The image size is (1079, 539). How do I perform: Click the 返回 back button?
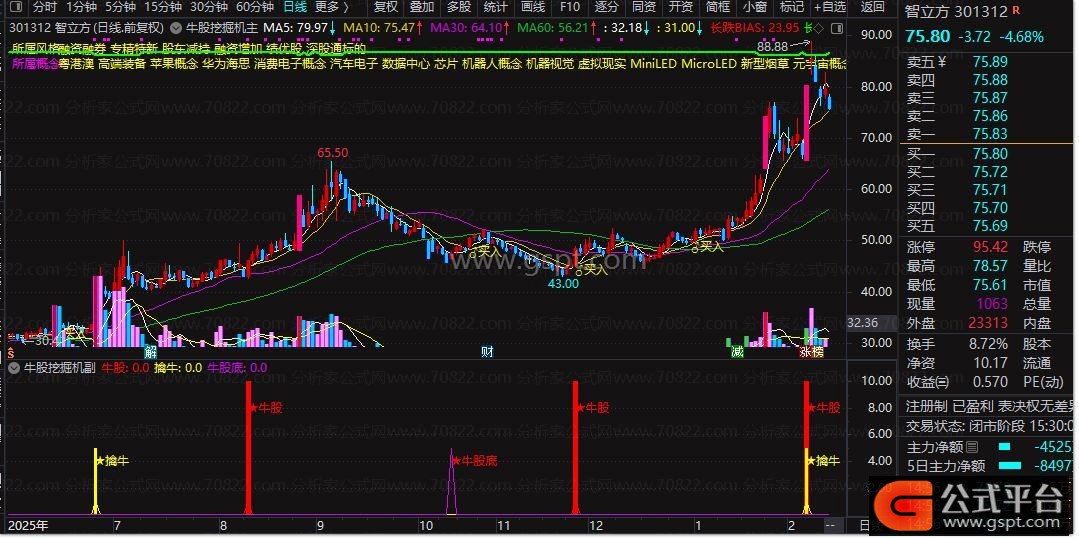pyautogui.click(x=873, y=7)
